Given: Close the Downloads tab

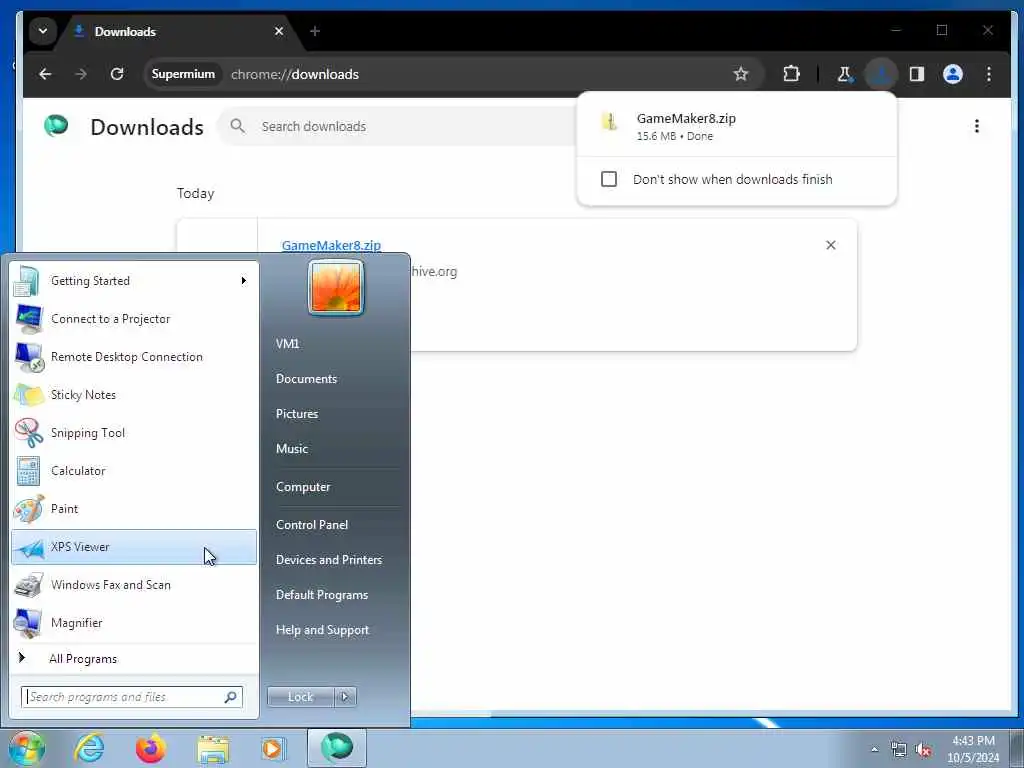Looking at the screenshot, I should 279,31.
